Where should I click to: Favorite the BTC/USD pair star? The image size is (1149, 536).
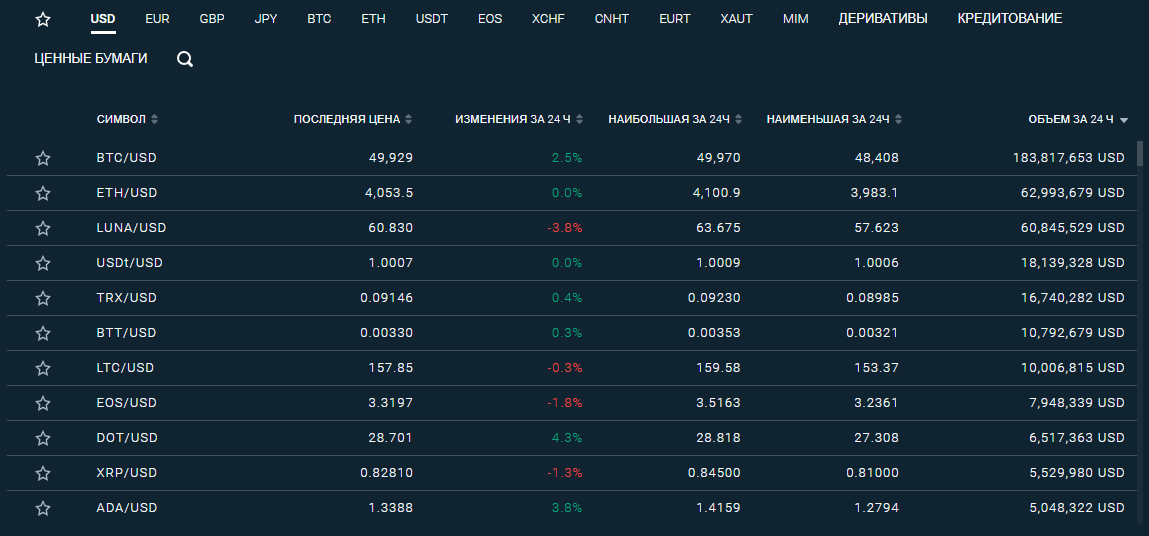click(43, 158)
